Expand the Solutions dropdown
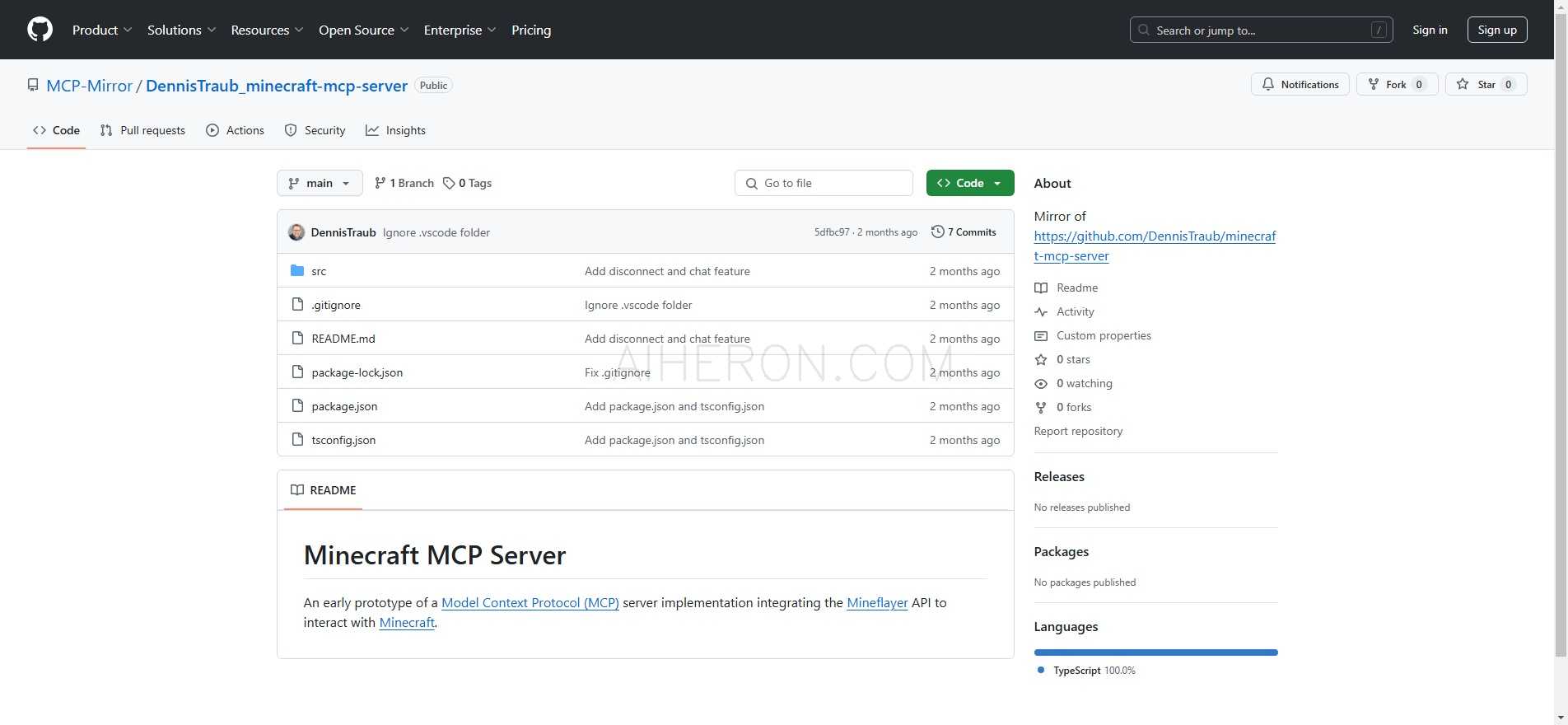1568x725 pixels. 181,30
